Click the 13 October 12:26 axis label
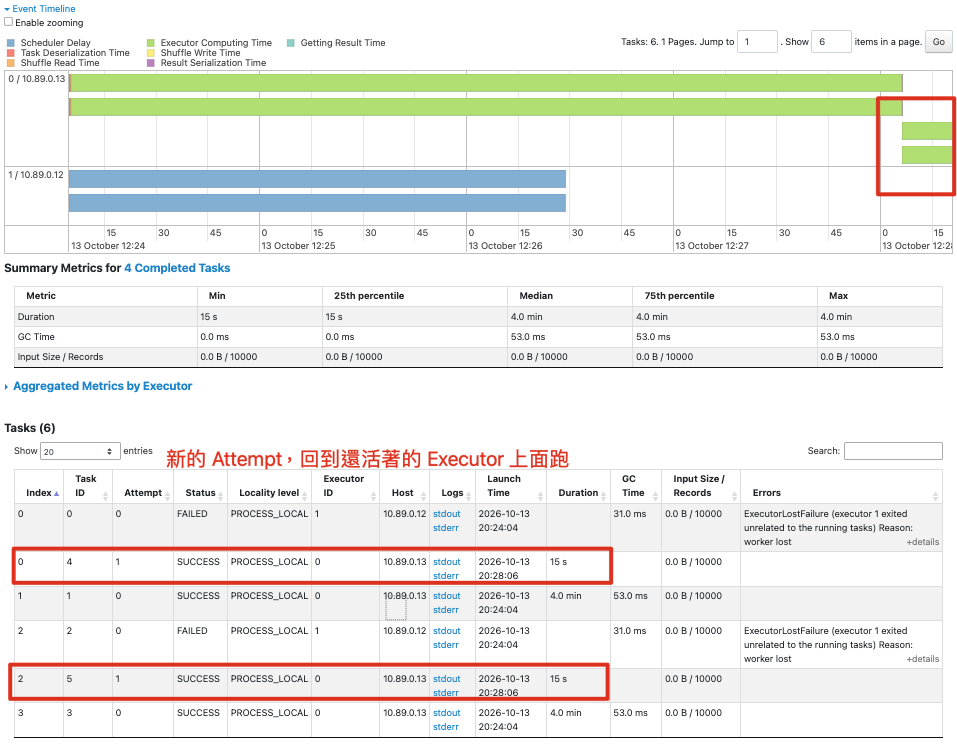The width and height of the screenshot is (957, 744). [505, 245]
